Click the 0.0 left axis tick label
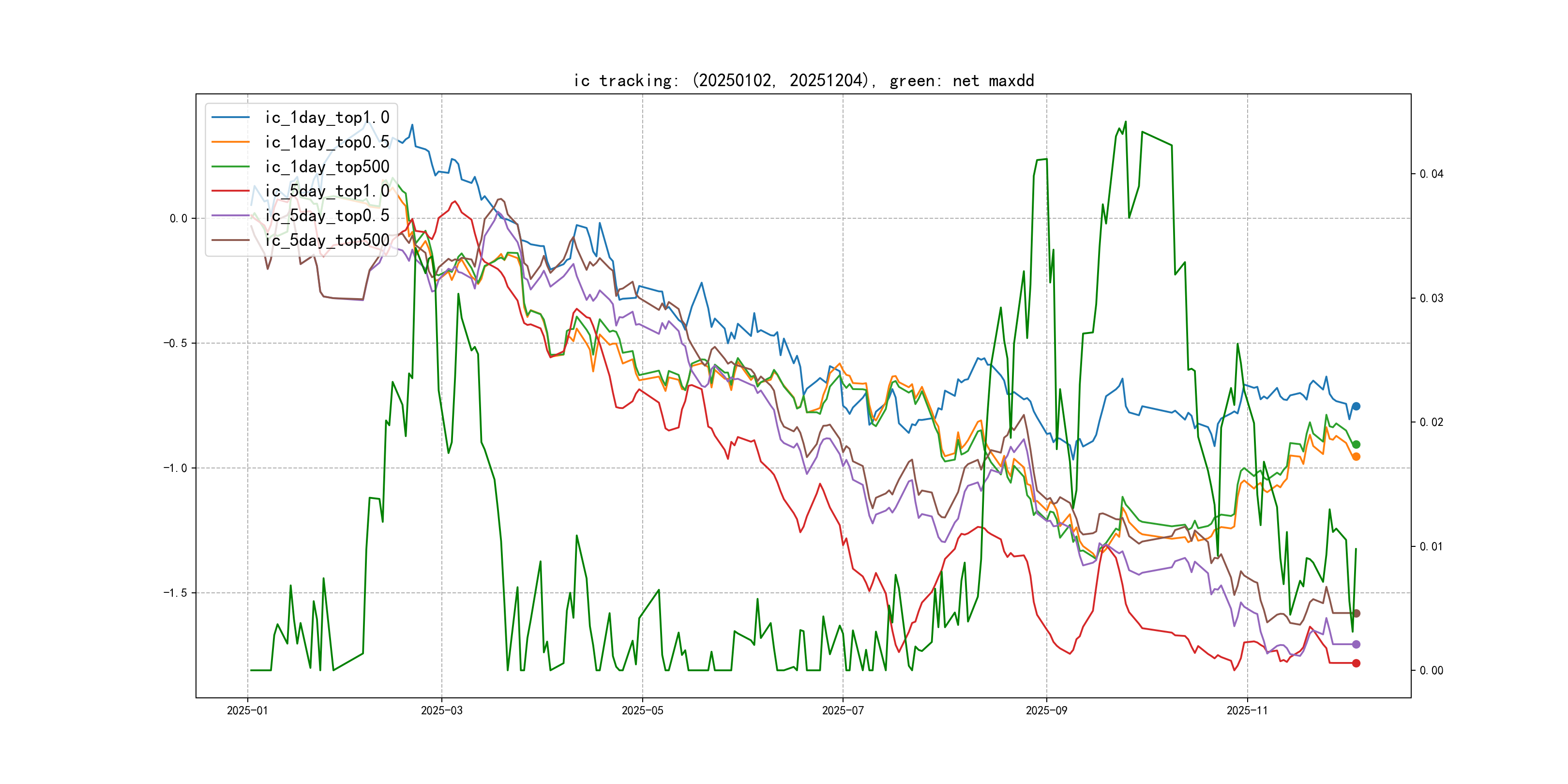The height and width of the screenshot is (784, 1568). (179, 219)
